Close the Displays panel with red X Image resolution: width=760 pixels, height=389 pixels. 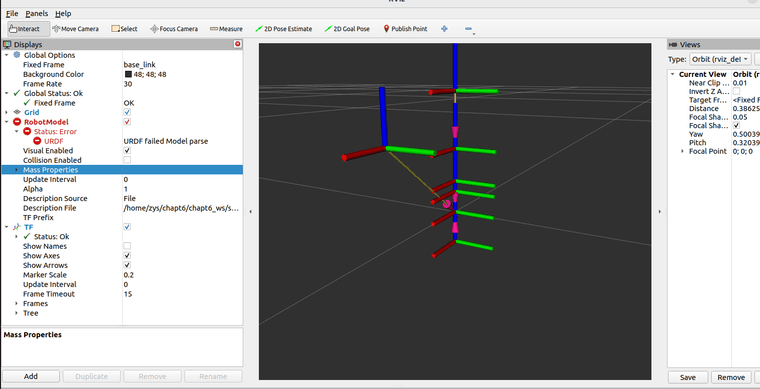click(x=238, y=44)
